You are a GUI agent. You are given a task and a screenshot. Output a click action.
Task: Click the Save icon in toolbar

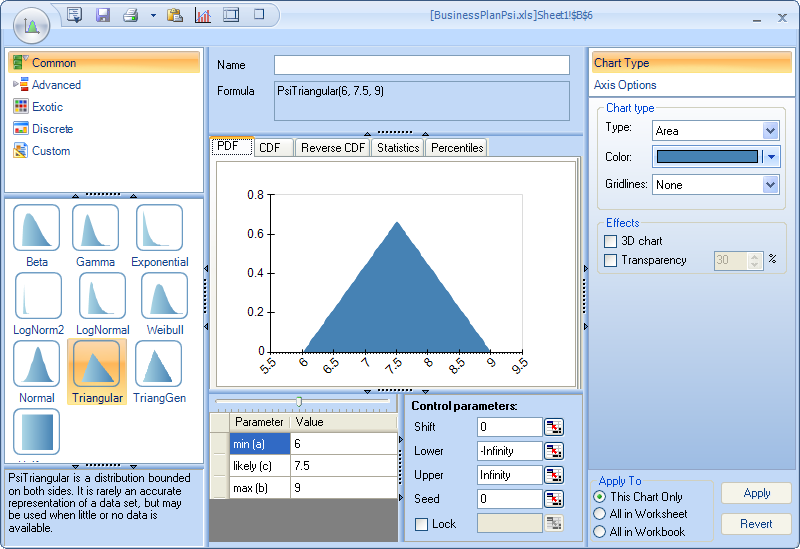pyautogui.click(x=102, y=15)
